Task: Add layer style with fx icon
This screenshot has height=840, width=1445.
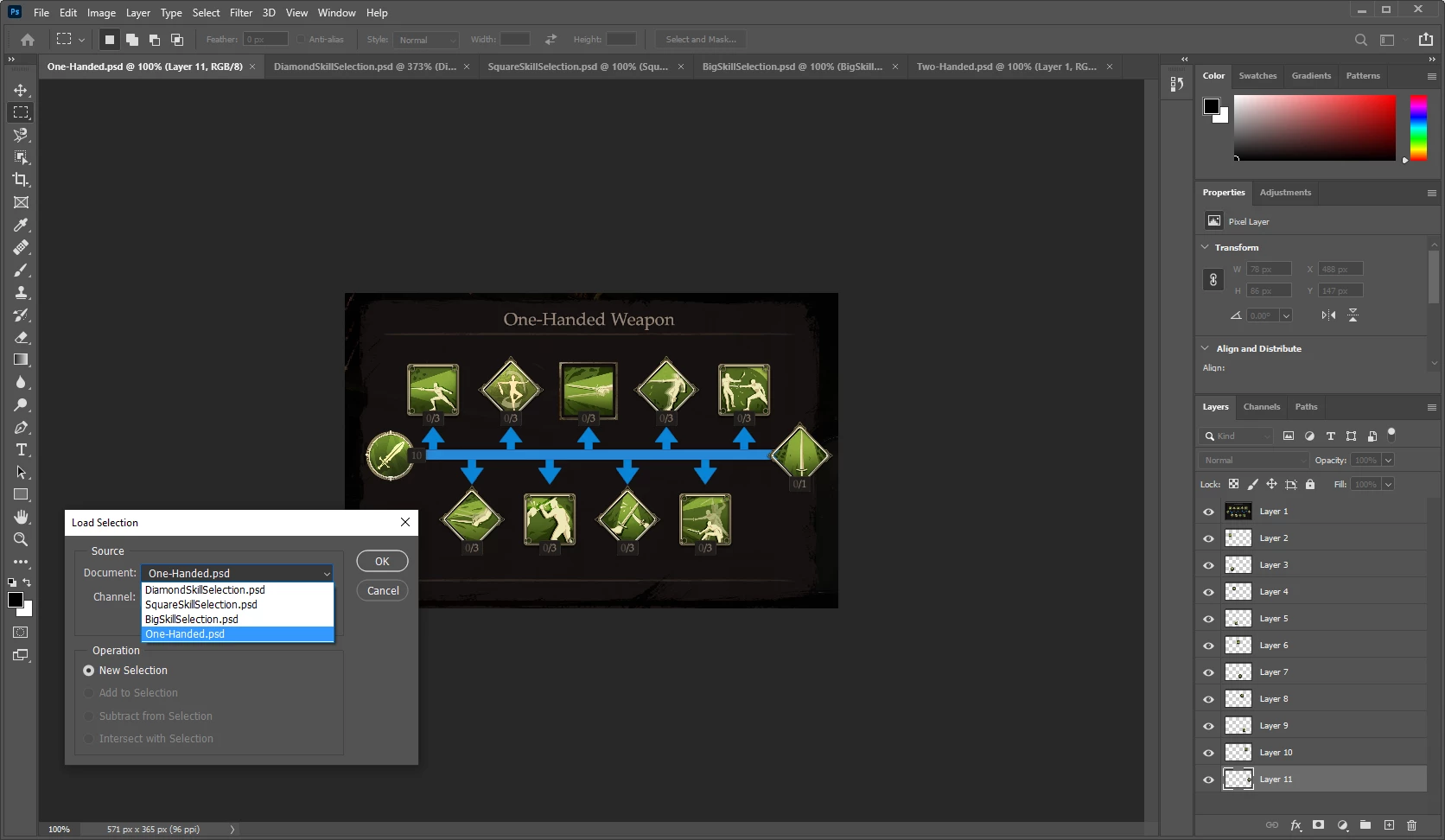Action: 1295,825
